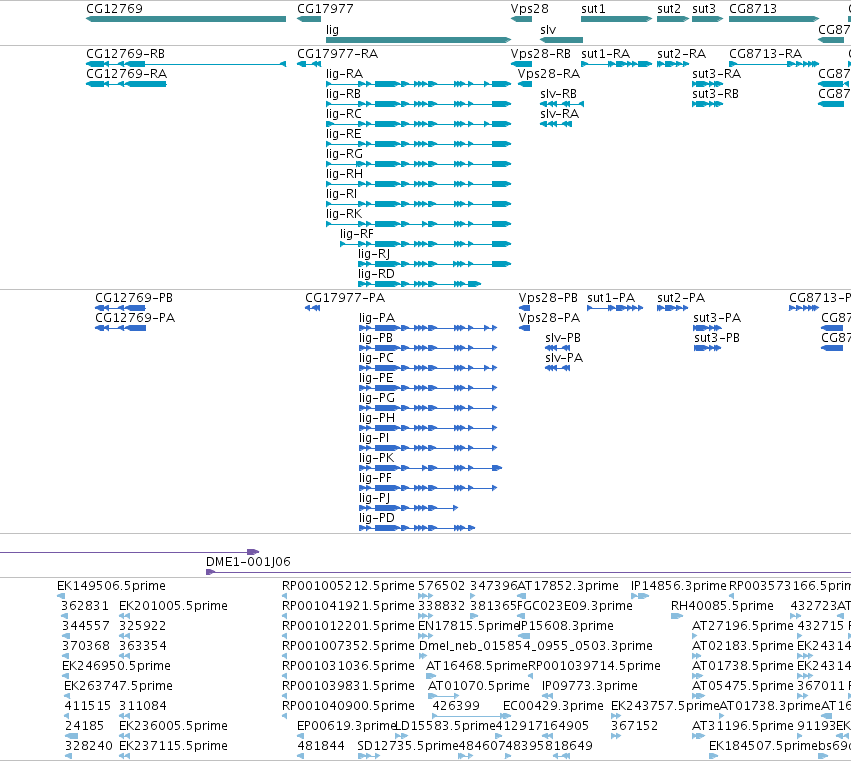
Task: Click the DME1-001J06 clone label
Action: (x=249, y=562)
